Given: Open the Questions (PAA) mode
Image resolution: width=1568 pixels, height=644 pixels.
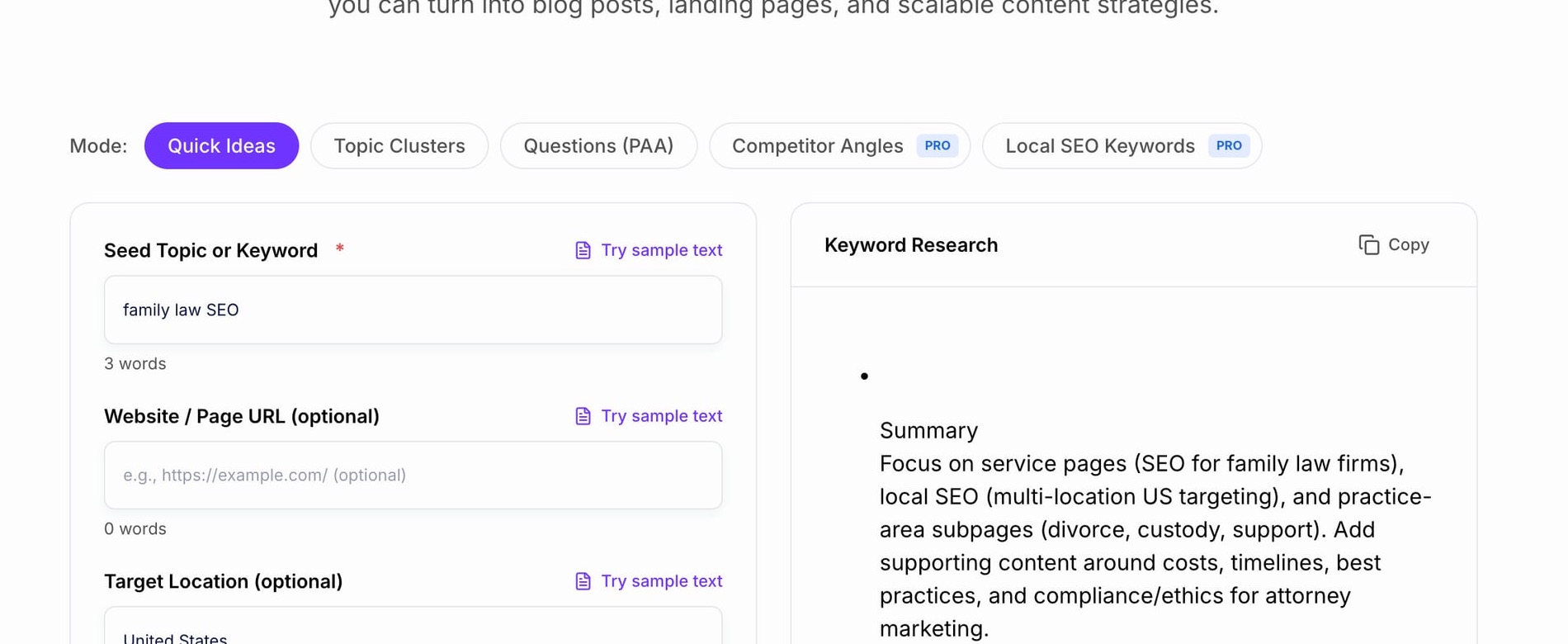Looking at the screenshot, I should click(x=598, y=146).
